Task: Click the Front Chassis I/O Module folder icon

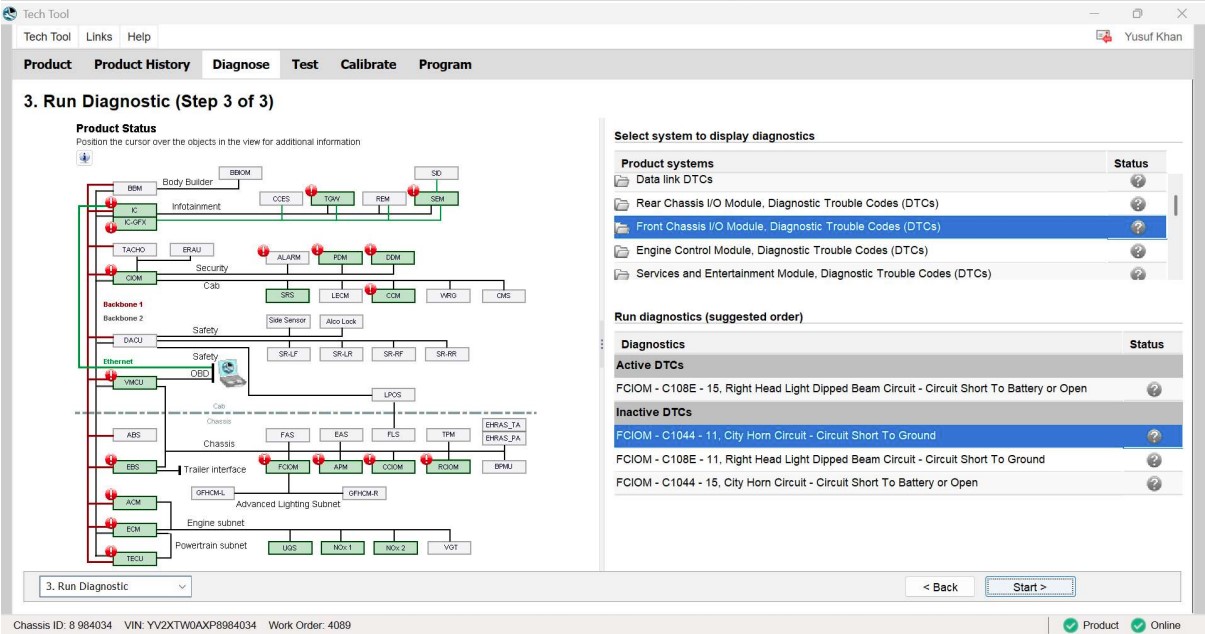Action: tap(623, 227)
